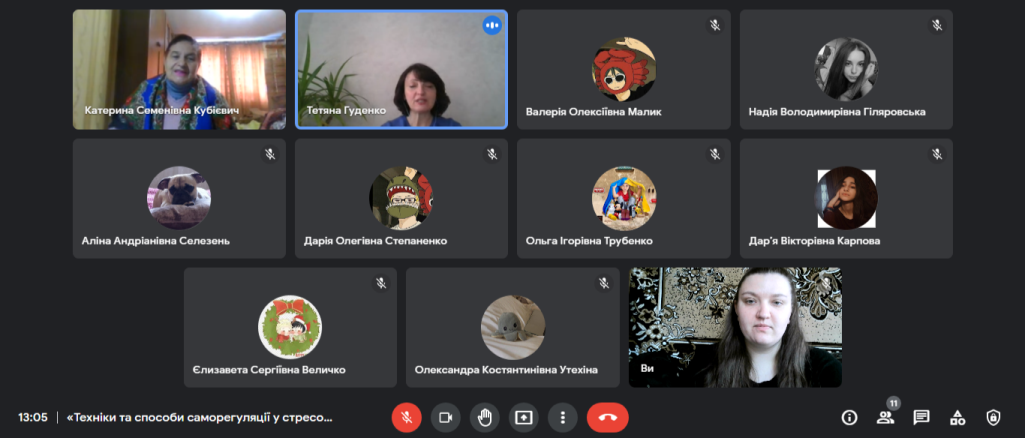Click the muted mic icon on Аліна Андріанівна Селезень's tile
The image size is (1025, 438).
click(270, 154)
